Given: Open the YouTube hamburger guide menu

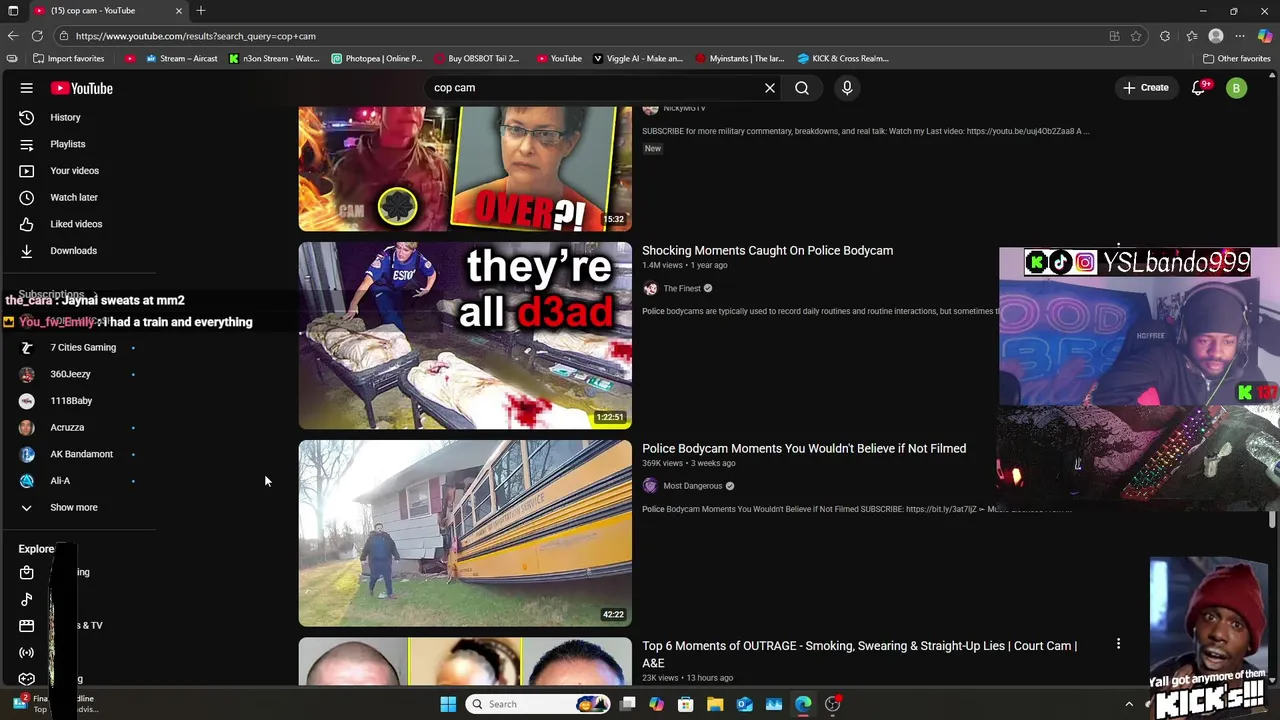Looking at the screenshot, I should 27,88.
